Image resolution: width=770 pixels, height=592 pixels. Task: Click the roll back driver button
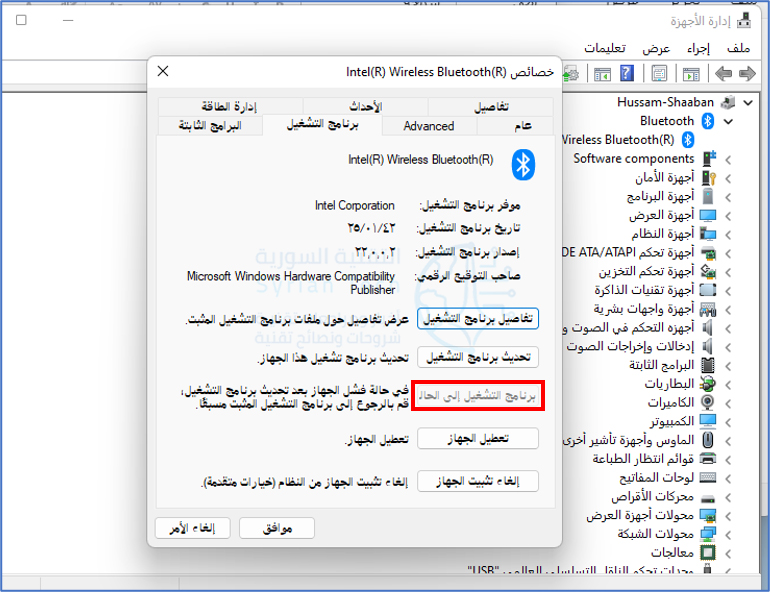click(478, 396)
